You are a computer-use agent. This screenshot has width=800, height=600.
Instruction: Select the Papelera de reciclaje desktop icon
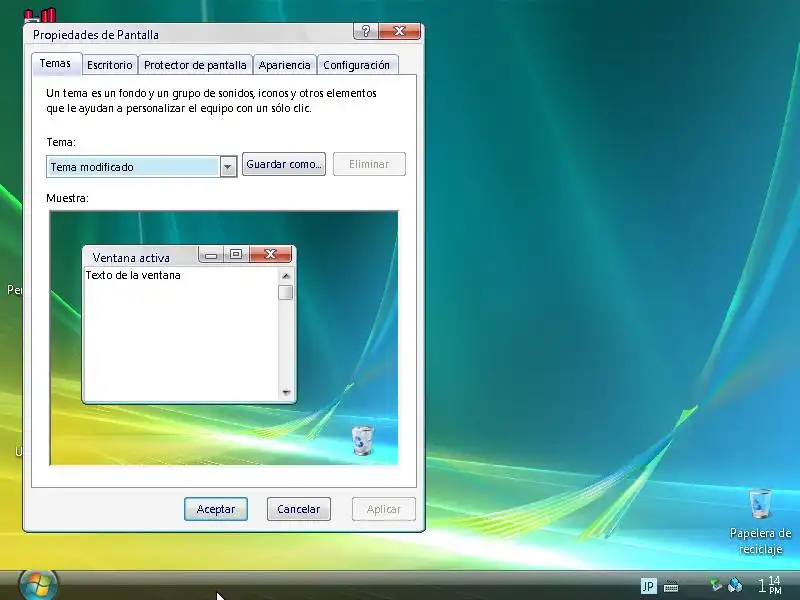click(760, 522)
